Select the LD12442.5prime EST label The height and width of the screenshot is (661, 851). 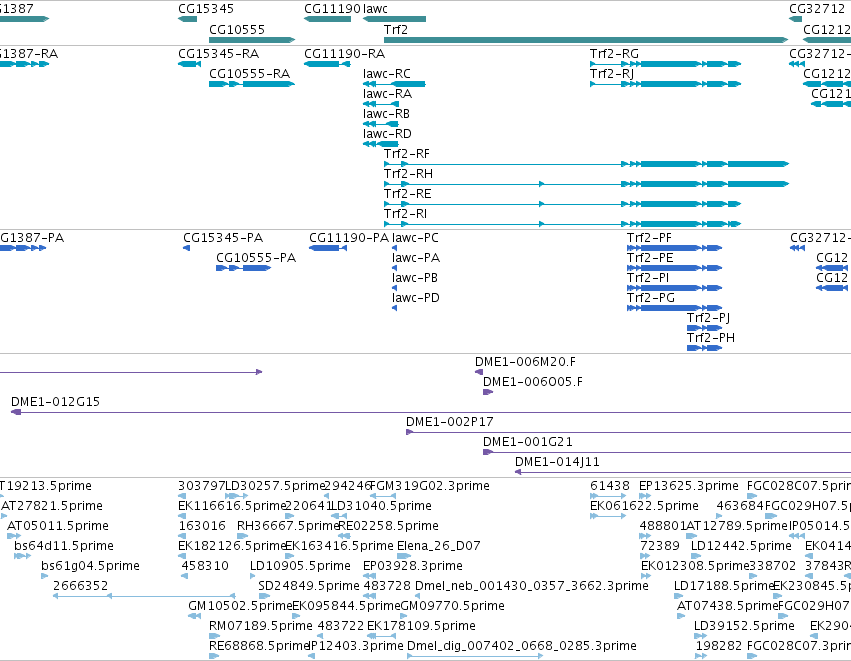[x=741, y=546]
